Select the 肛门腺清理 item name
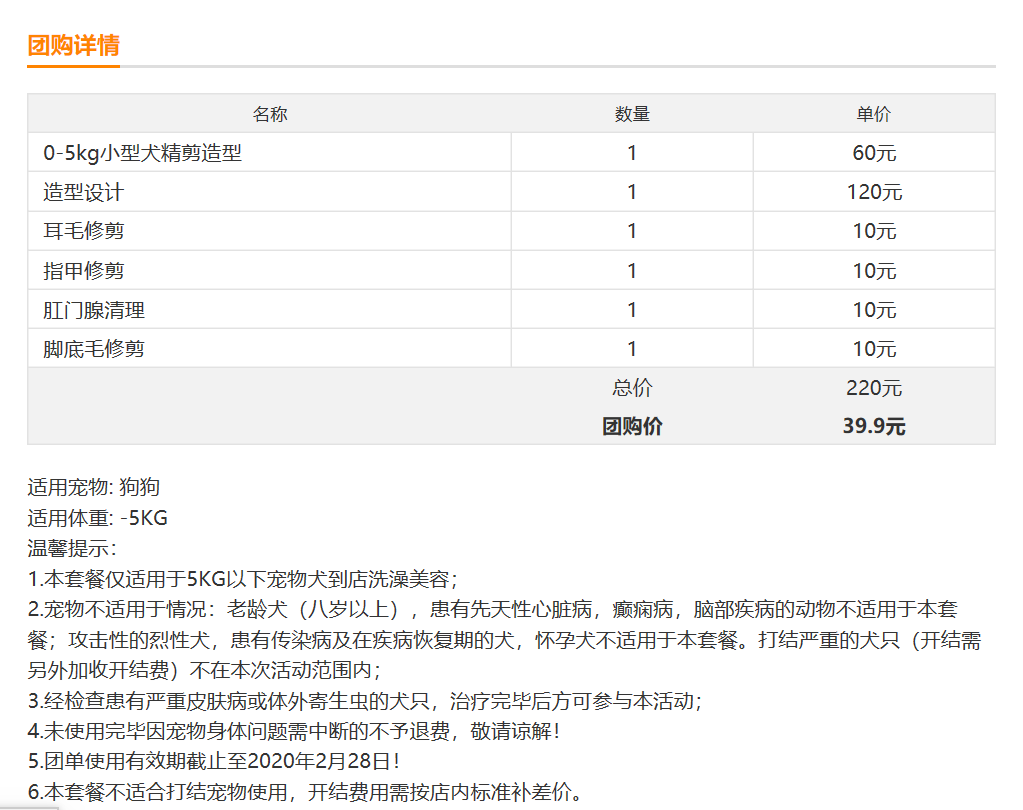 click(94, 310)
